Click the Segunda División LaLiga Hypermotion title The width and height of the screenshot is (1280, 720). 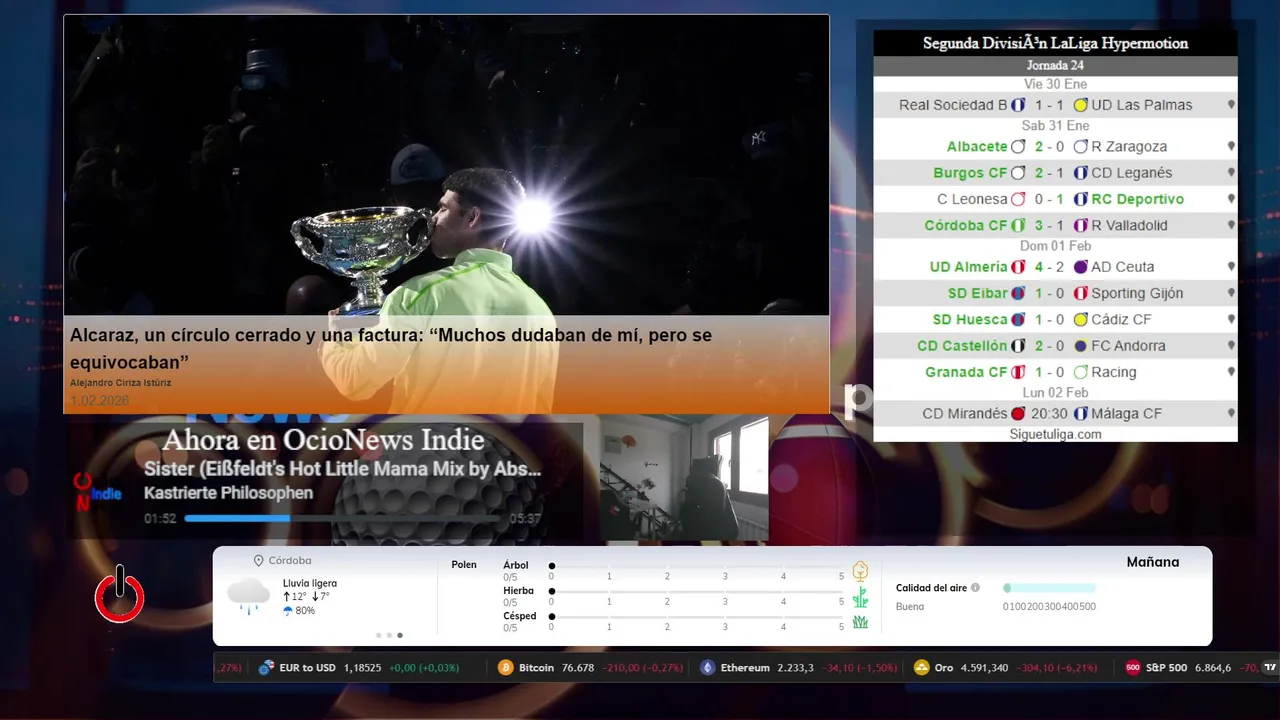click(1055, 43)
